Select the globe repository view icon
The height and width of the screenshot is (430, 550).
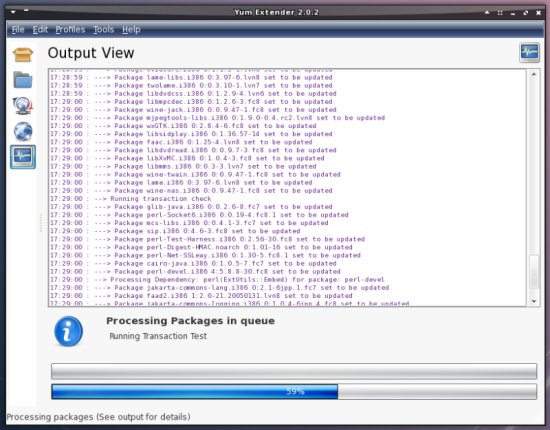[23, 131]
